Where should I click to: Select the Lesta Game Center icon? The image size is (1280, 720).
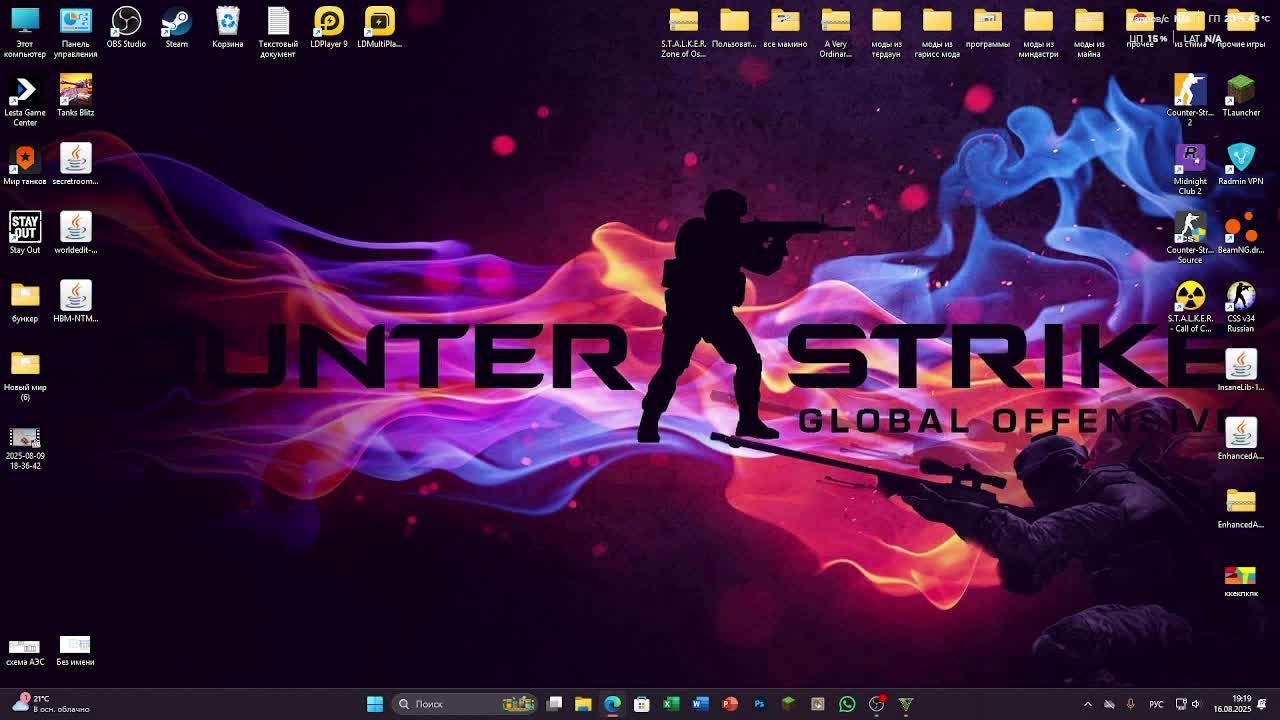tap(25, 100)
